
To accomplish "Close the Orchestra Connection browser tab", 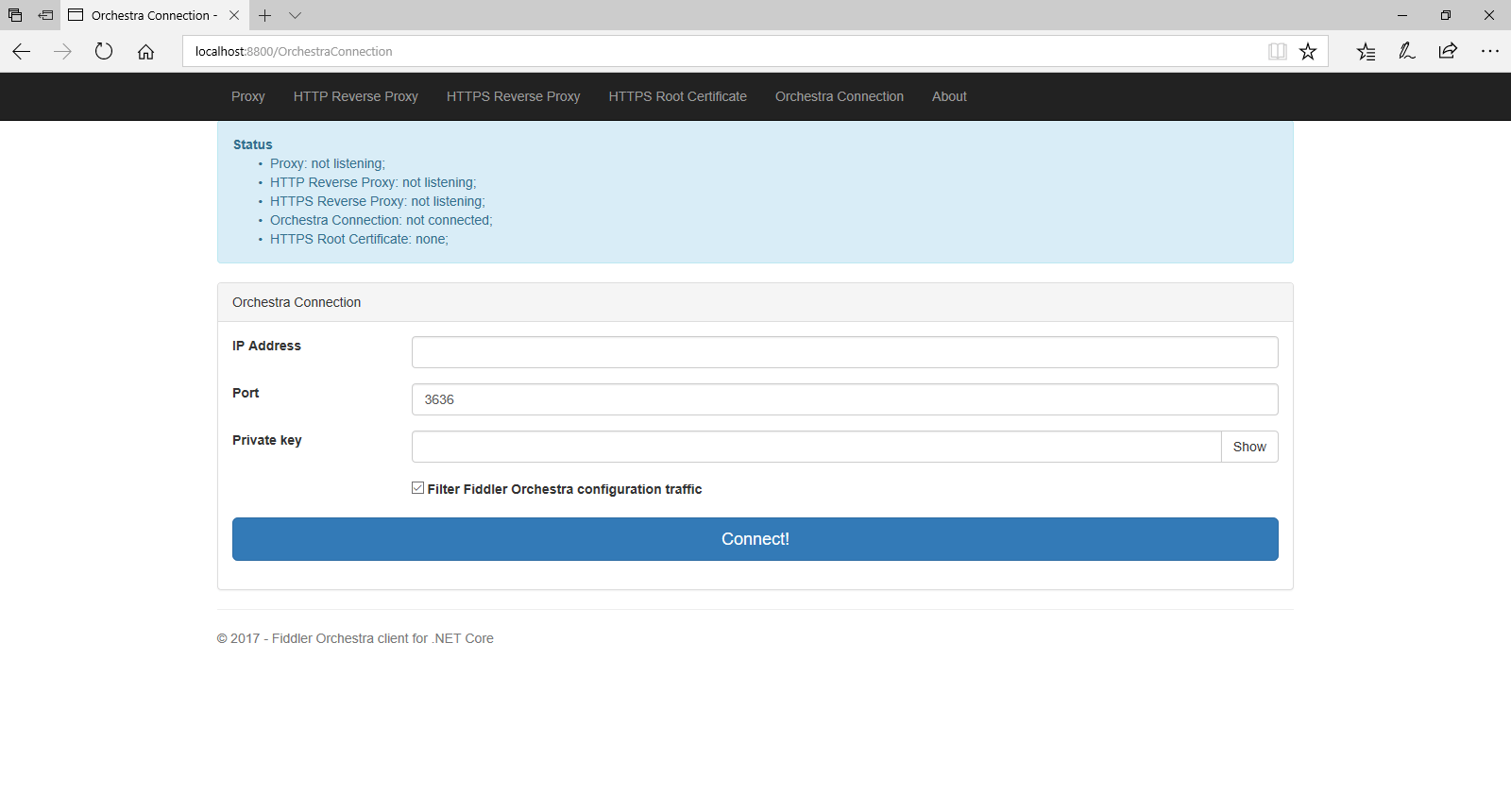I will 234,15.
